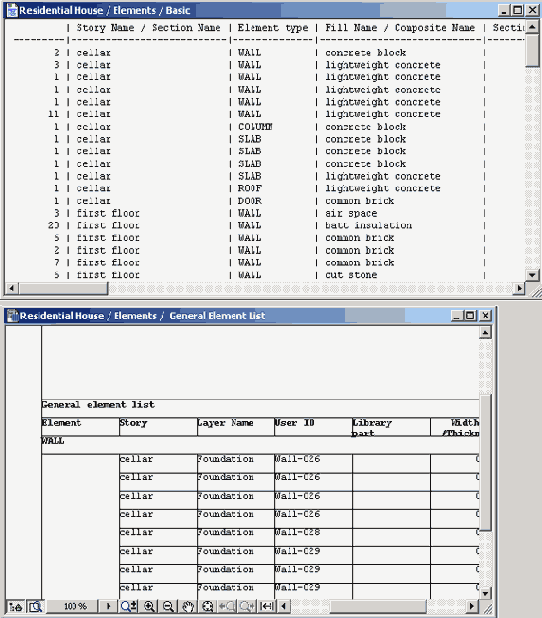542x618 pixels.
Task: Click the list settings icon in the bottom toolbar
Action: click(x=16, y=606)
